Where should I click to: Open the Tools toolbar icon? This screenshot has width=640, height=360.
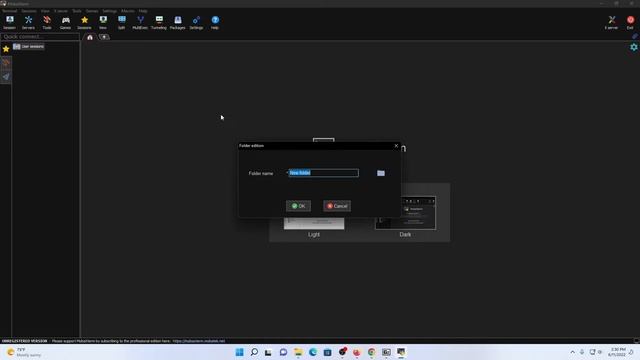coord(47,22)
